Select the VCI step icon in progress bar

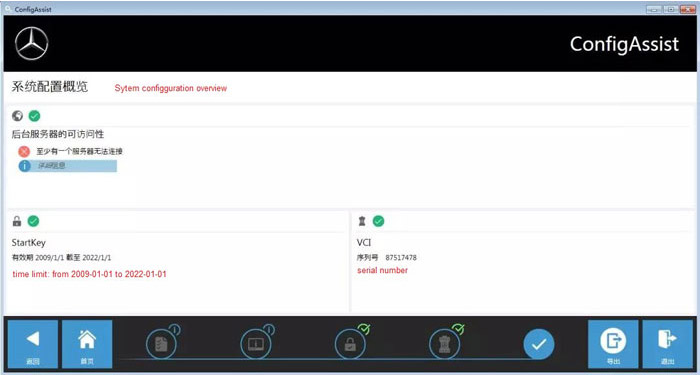click(444, 344)
